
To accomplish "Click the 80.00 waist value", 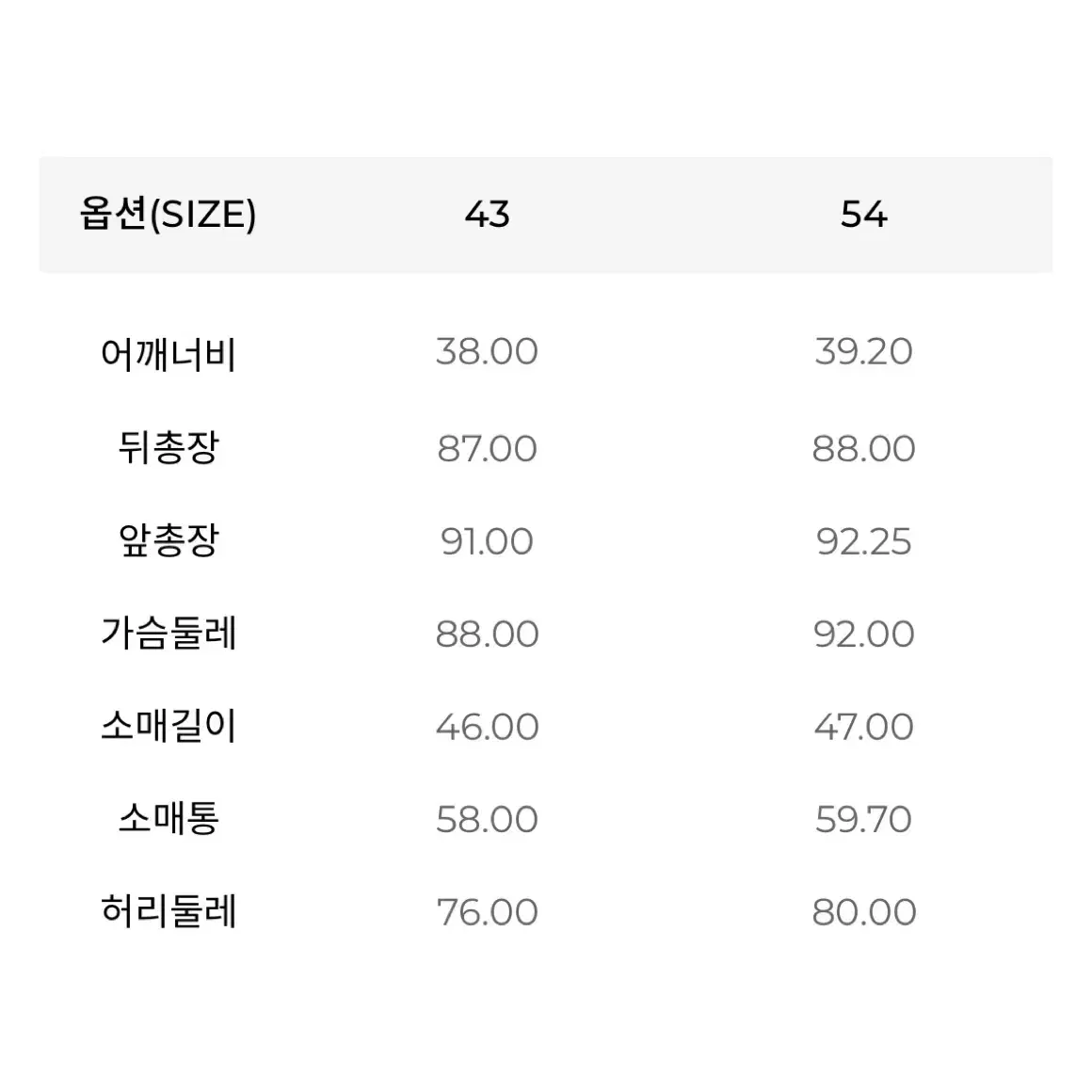I will (x=863, y=912).
